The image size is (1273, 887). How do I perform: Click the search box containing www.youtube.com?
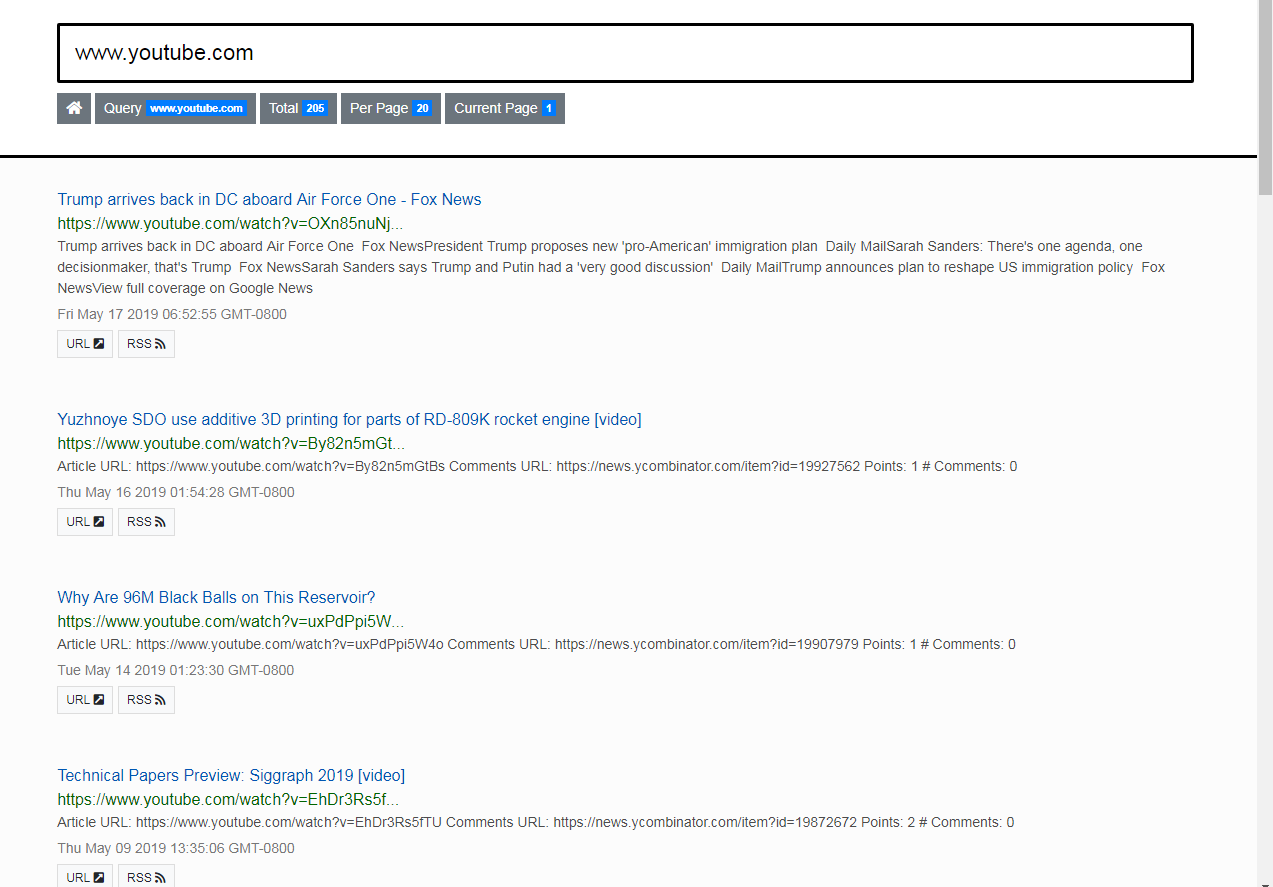point(625,53)
